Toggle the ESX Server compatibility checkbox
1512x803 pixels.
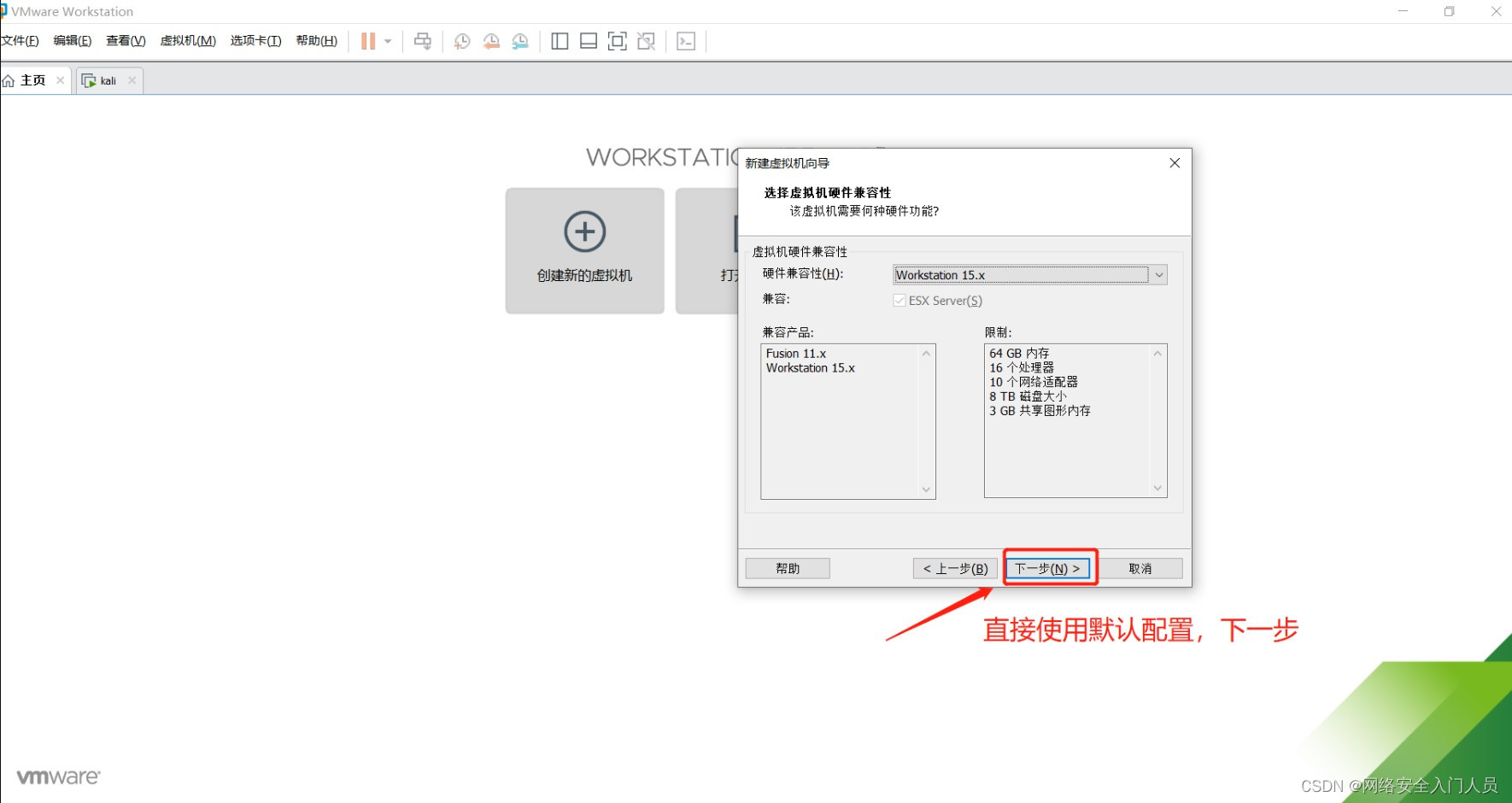coord(900,300)
